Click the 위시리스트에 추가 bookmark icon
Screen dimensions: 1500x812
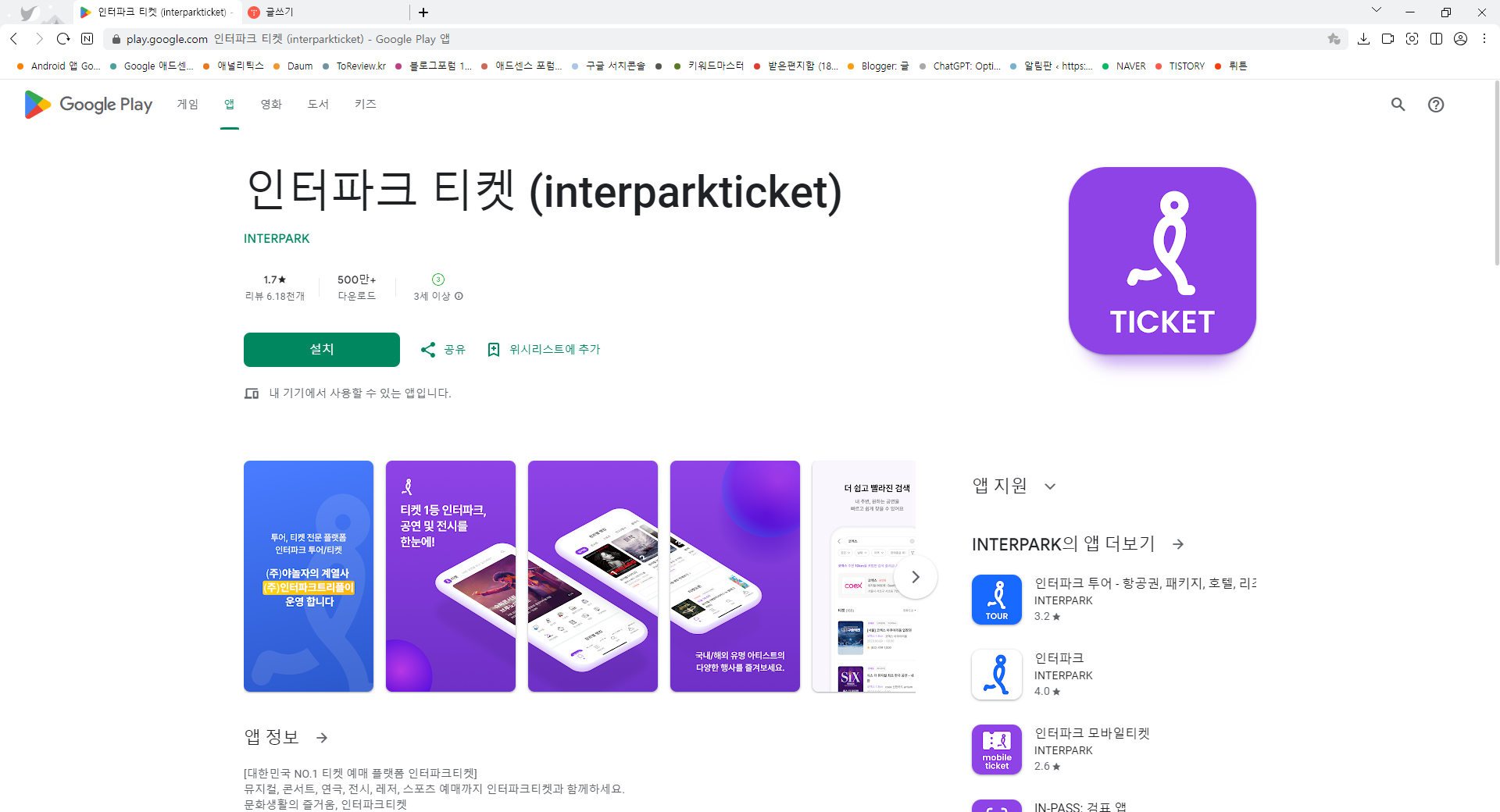[493, 349]
